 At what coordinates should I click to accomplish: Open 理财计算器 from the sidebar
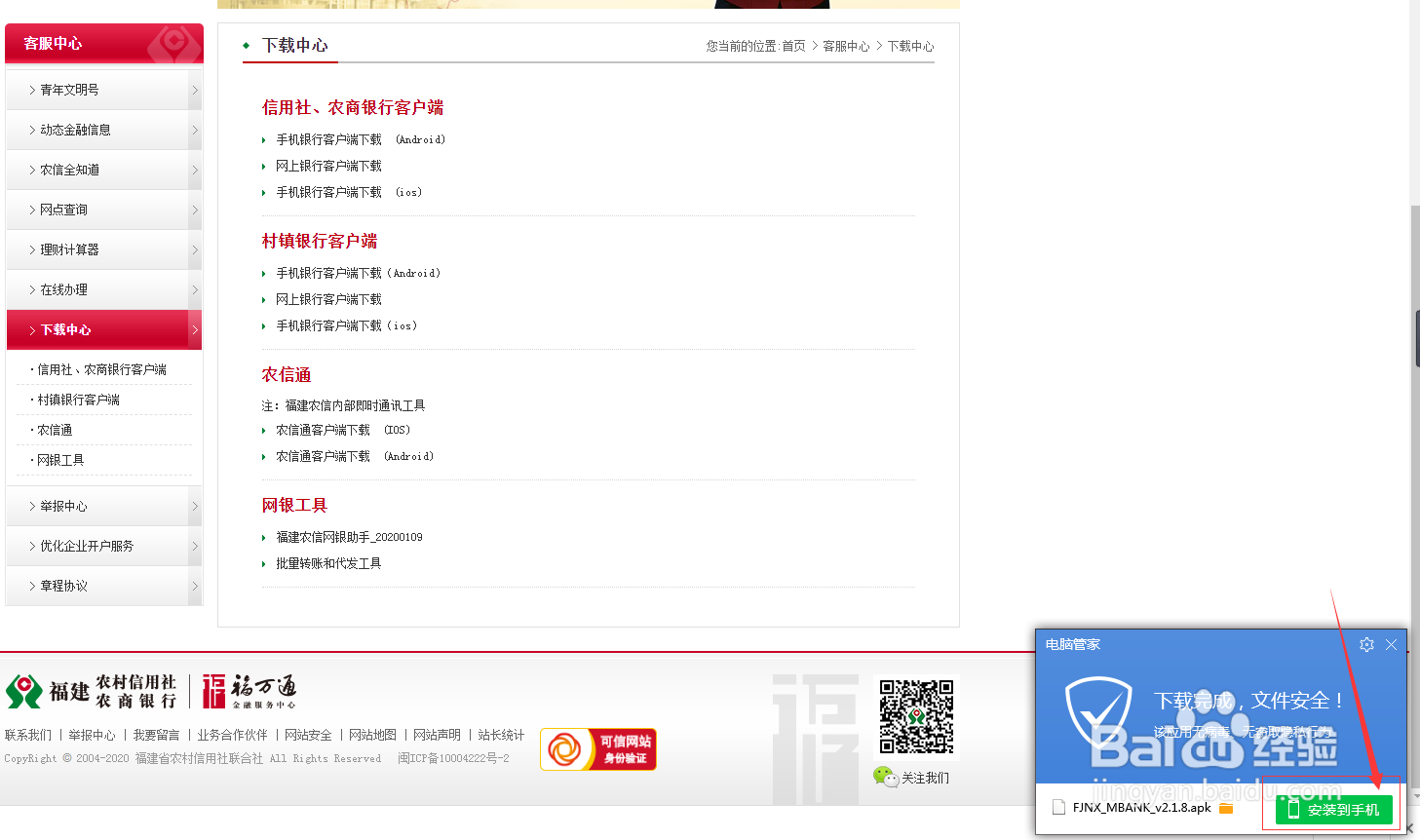click(104, 249)
